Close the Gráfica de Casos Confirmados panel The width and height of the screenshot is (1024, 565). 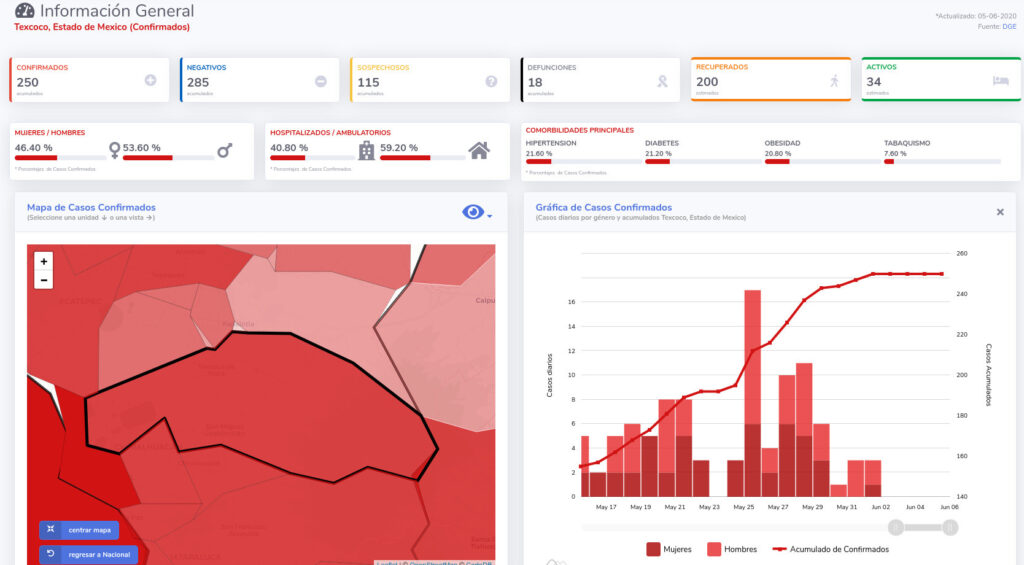pos(1000,212)
